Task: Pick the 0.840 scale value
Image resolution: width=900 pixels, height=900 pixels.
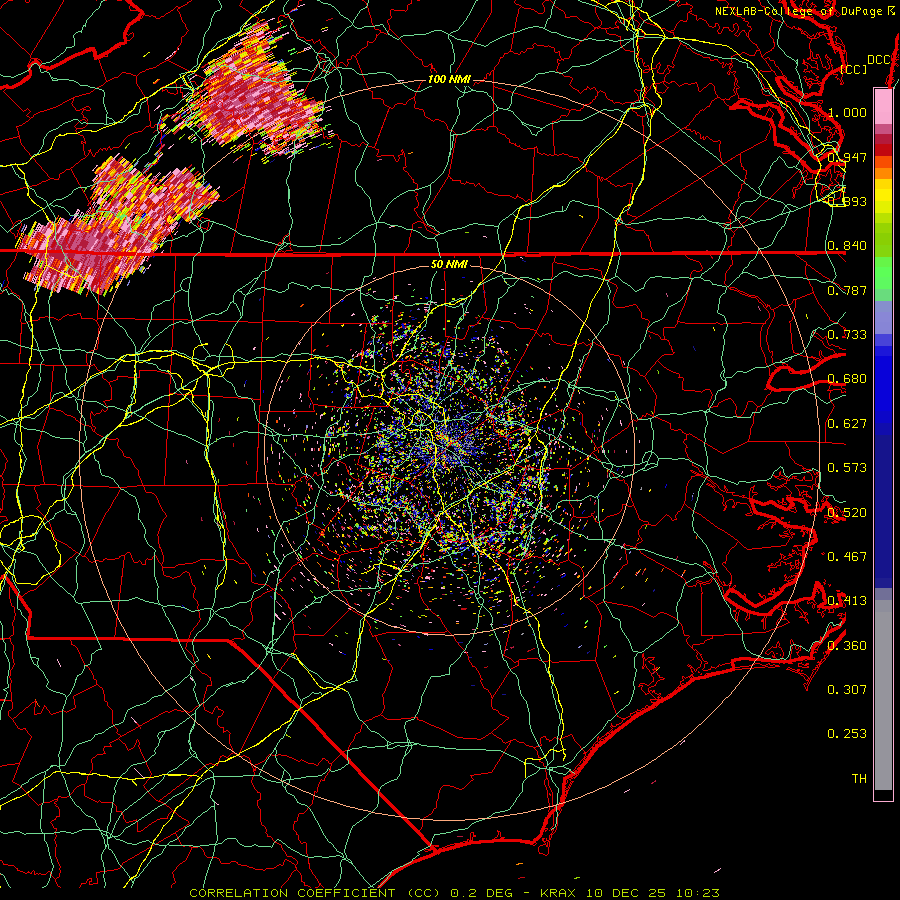Action: (x=847, y=246)
